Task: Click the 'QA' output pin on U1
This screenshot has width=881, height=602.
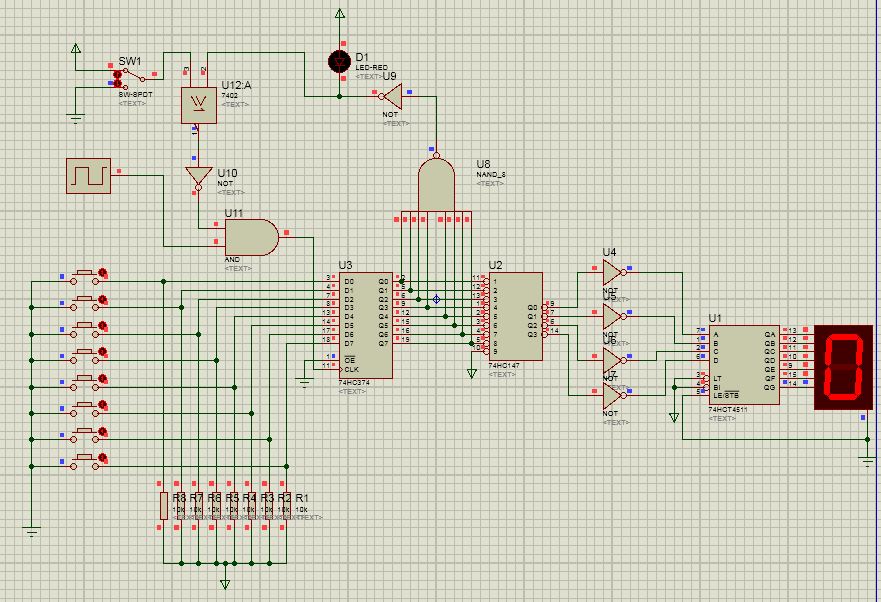Action: pos(769,334)
